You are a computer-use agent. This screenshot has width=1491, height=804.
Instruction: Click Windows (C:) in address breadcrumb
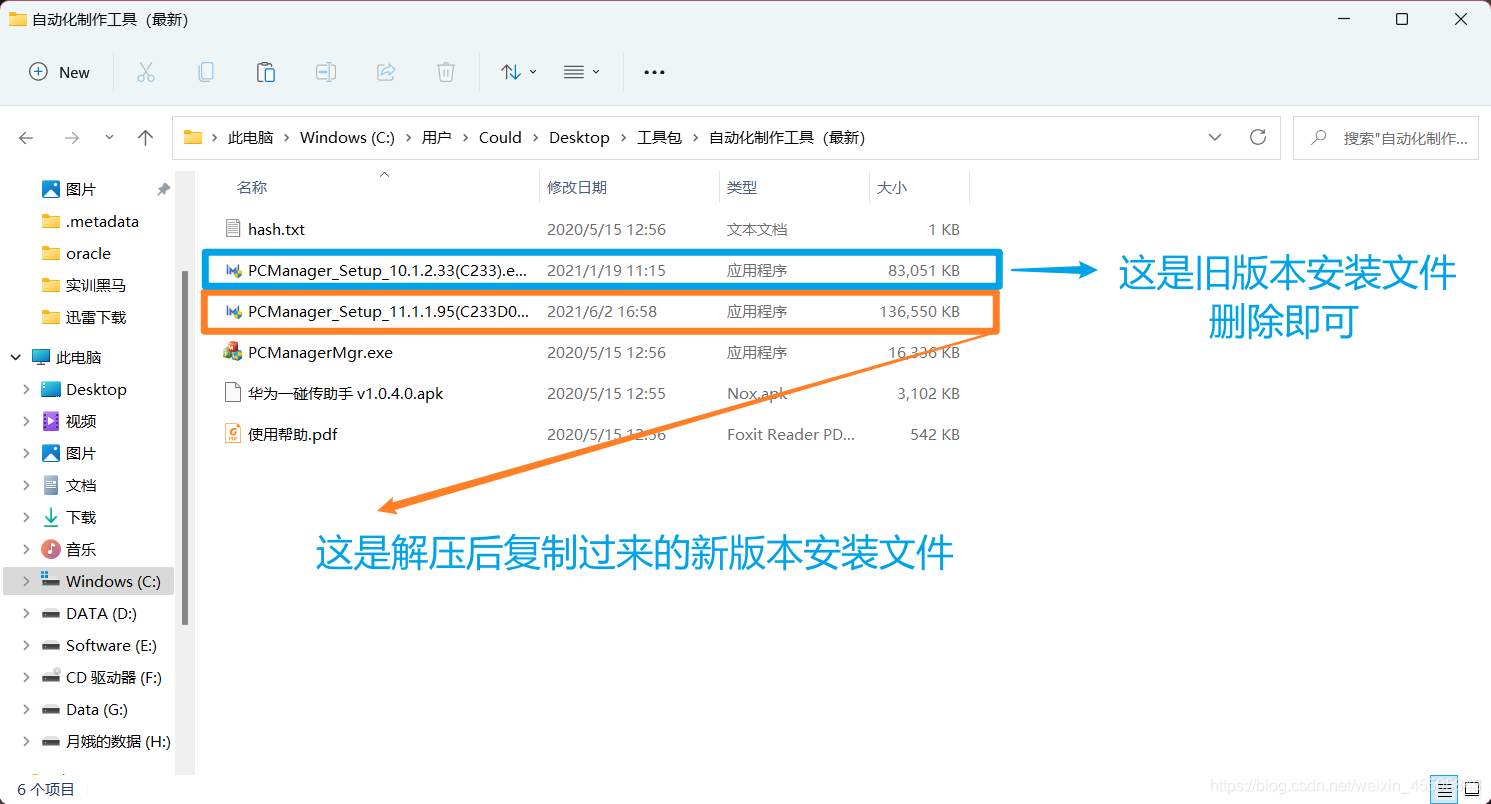point(348,138)
